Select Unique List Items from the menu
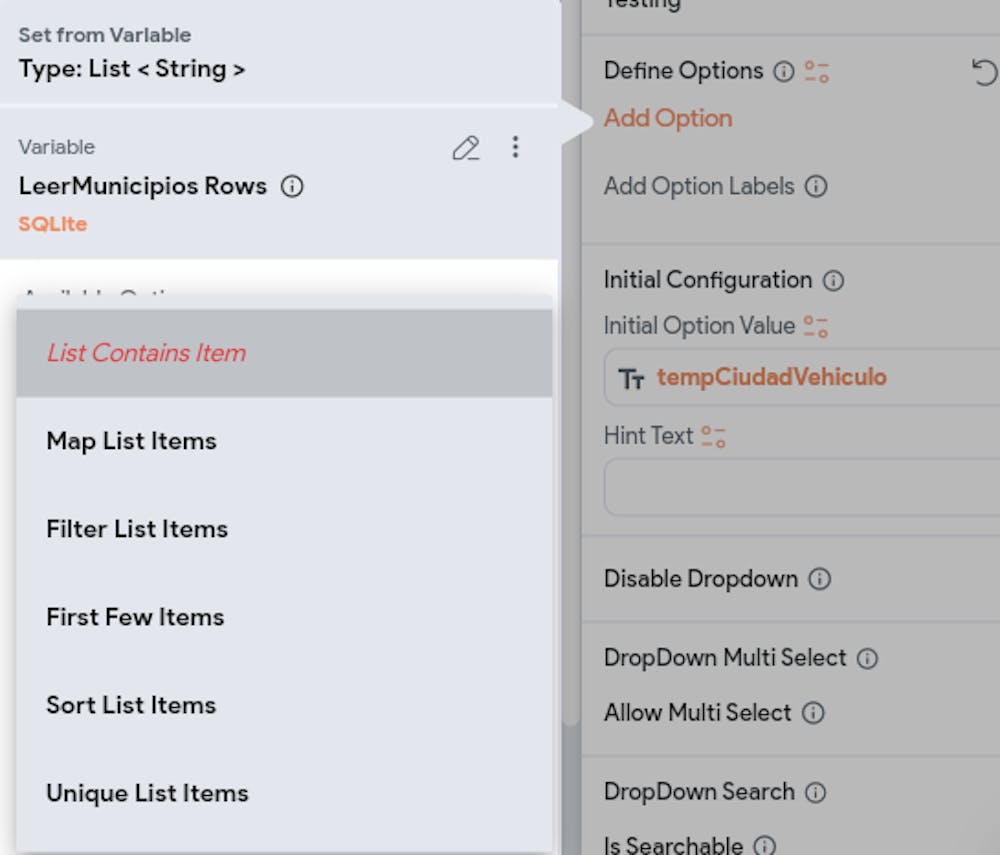 click(145, 793)
